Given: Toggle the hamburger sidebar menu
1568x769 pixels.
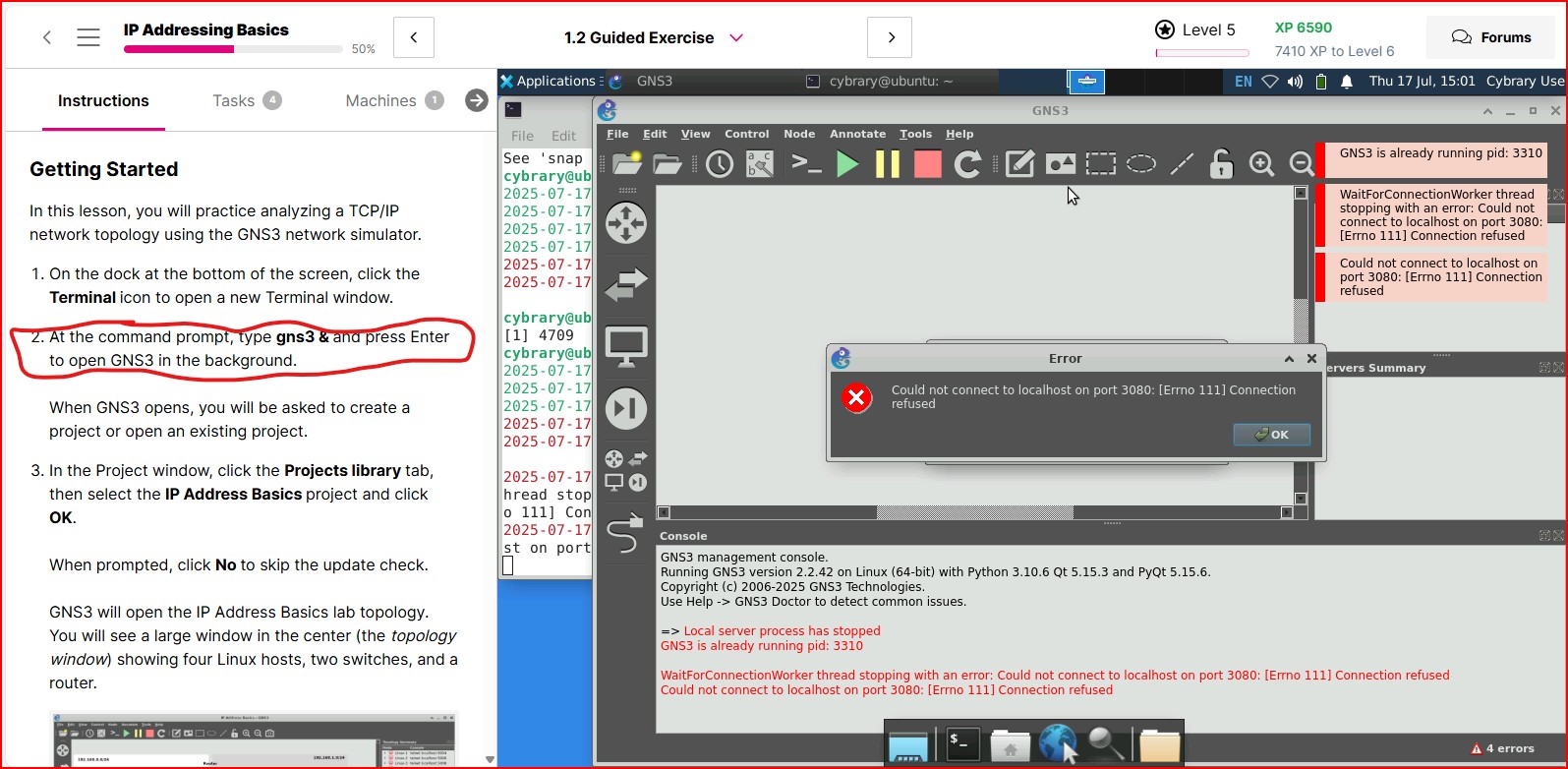Looking at the screenshot, I should [x=88, y=37].
